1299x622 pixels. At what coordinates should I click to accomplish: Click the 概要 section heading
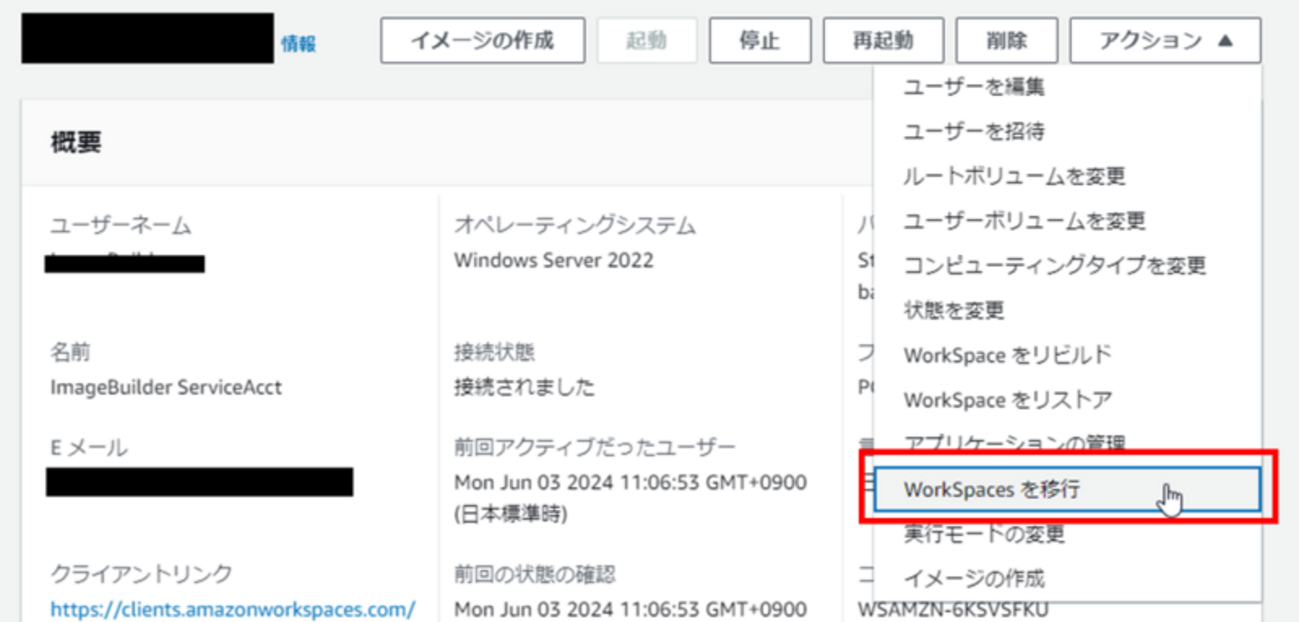tap(76, 143)
